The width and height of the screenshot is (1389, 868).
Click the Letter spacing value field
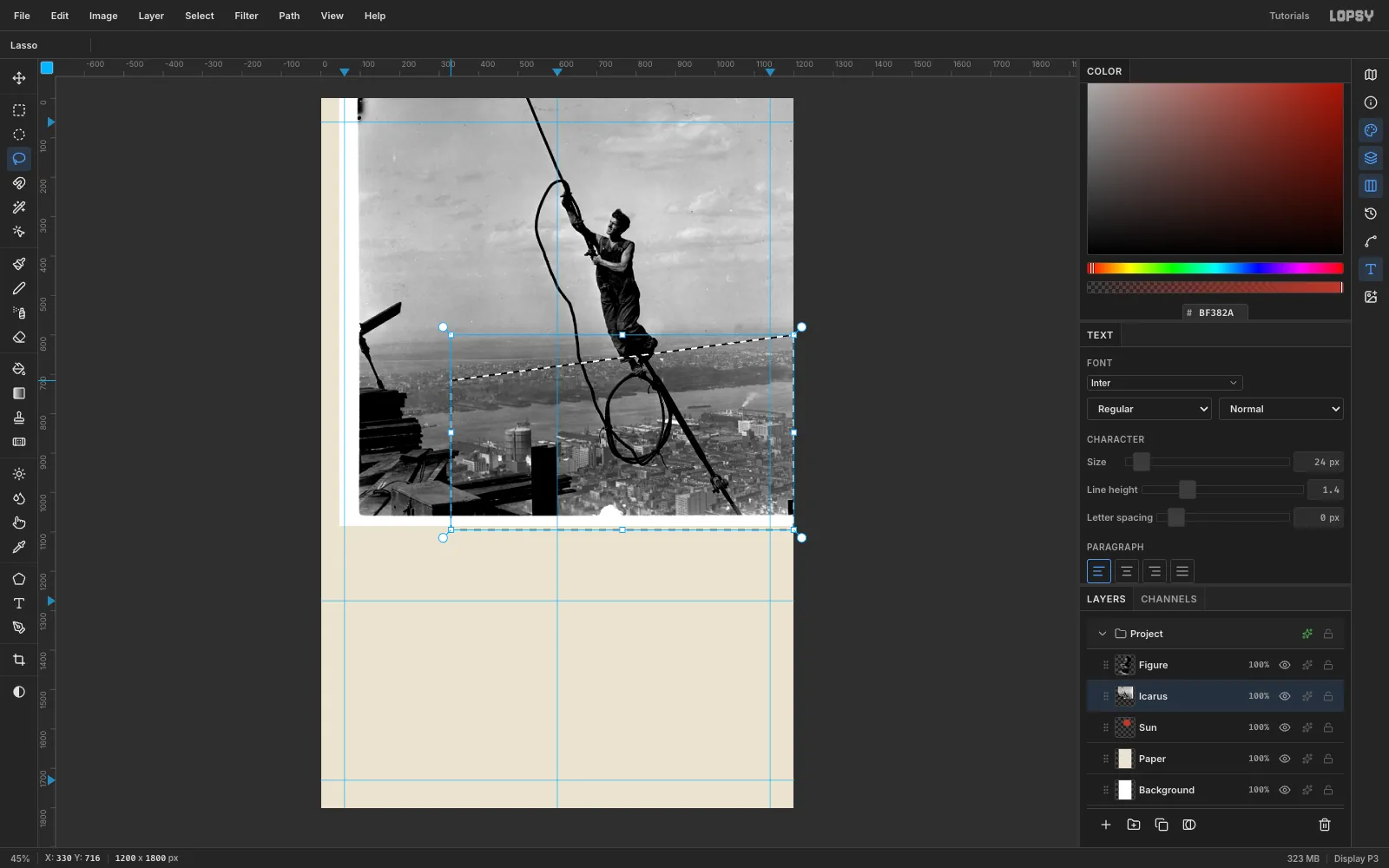[x=1319, y=517]
